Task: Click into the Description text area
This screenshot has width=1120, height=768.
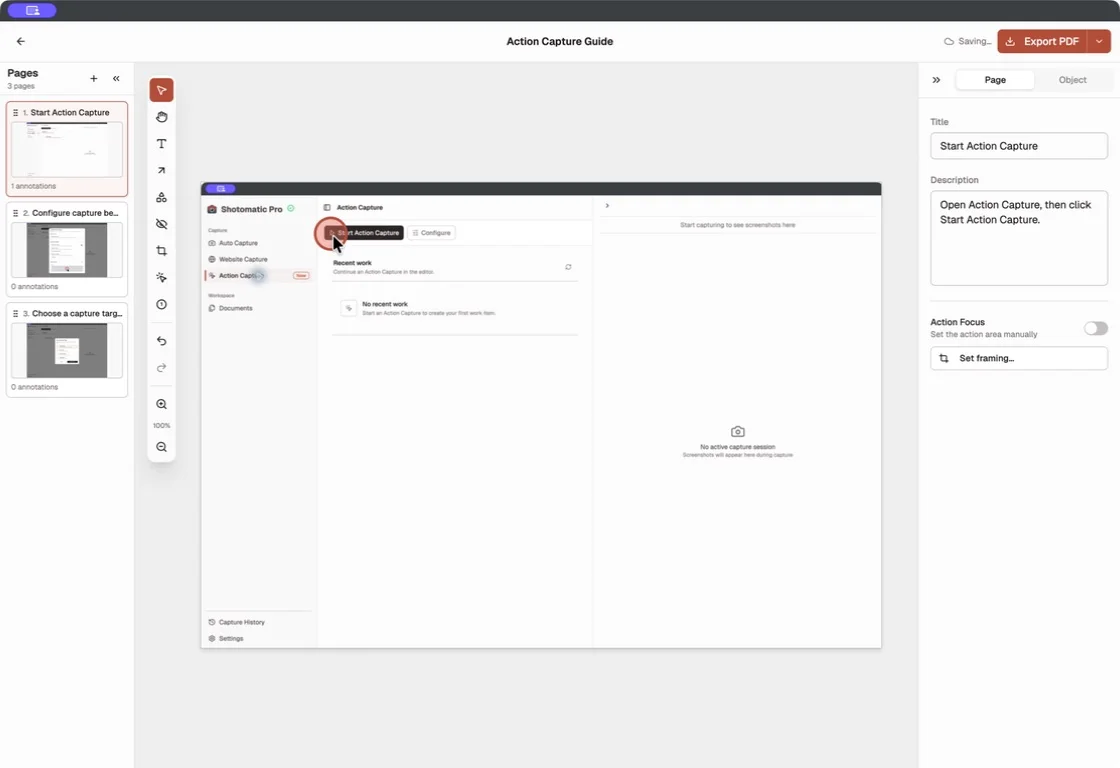Action: [1019, 238]
